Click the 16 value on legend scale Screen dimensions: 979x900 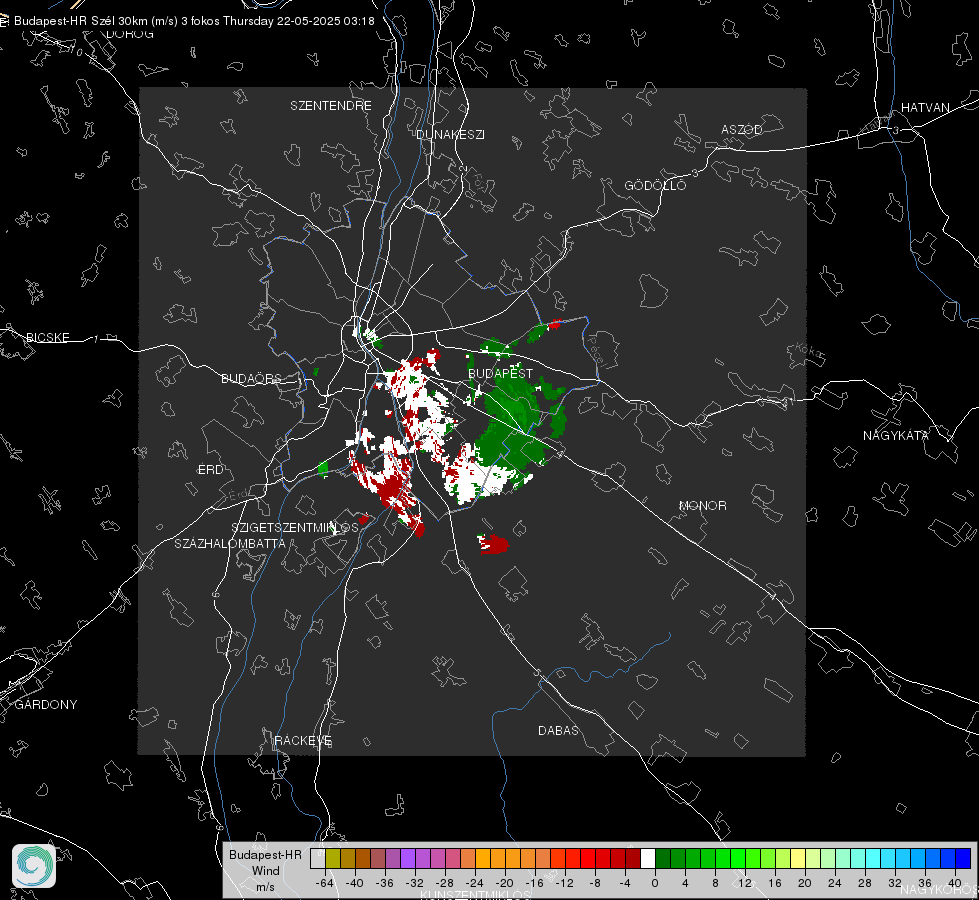pos(775,883)
